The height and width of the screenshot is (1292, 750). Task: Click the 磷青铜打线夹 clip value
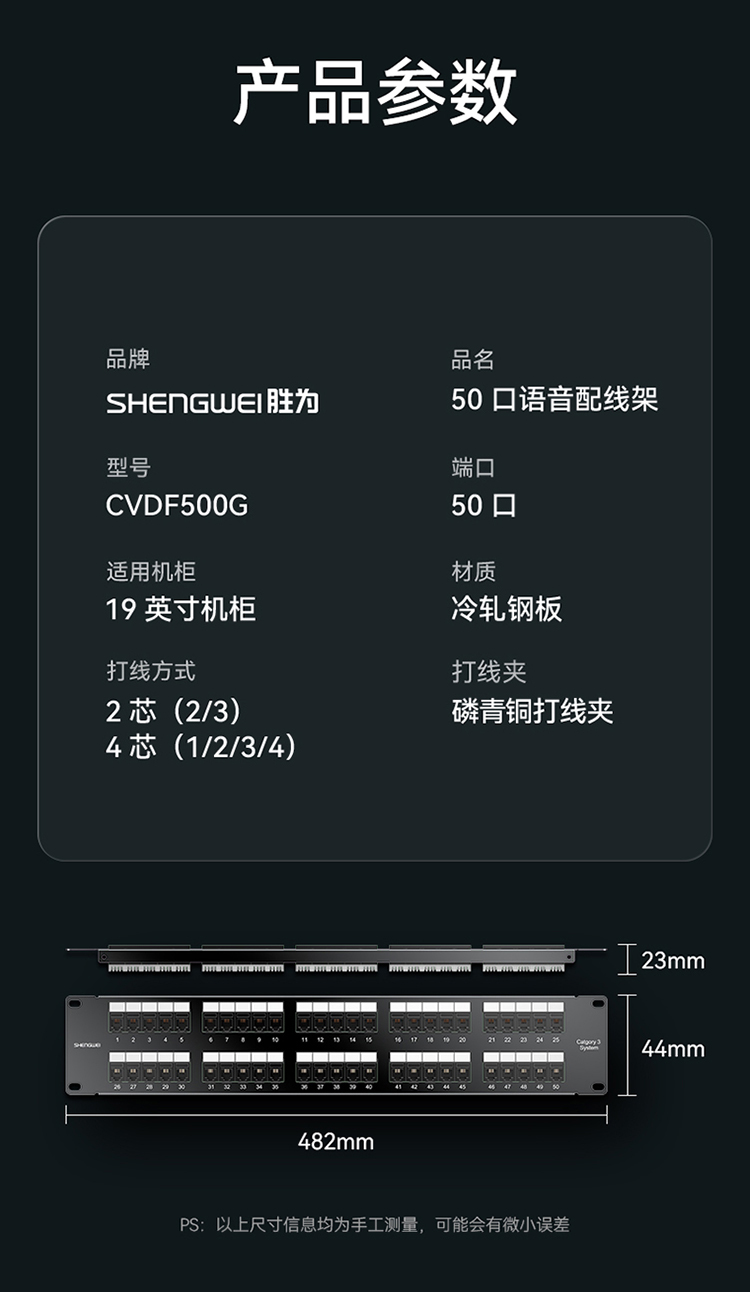(x=532, y=711)
